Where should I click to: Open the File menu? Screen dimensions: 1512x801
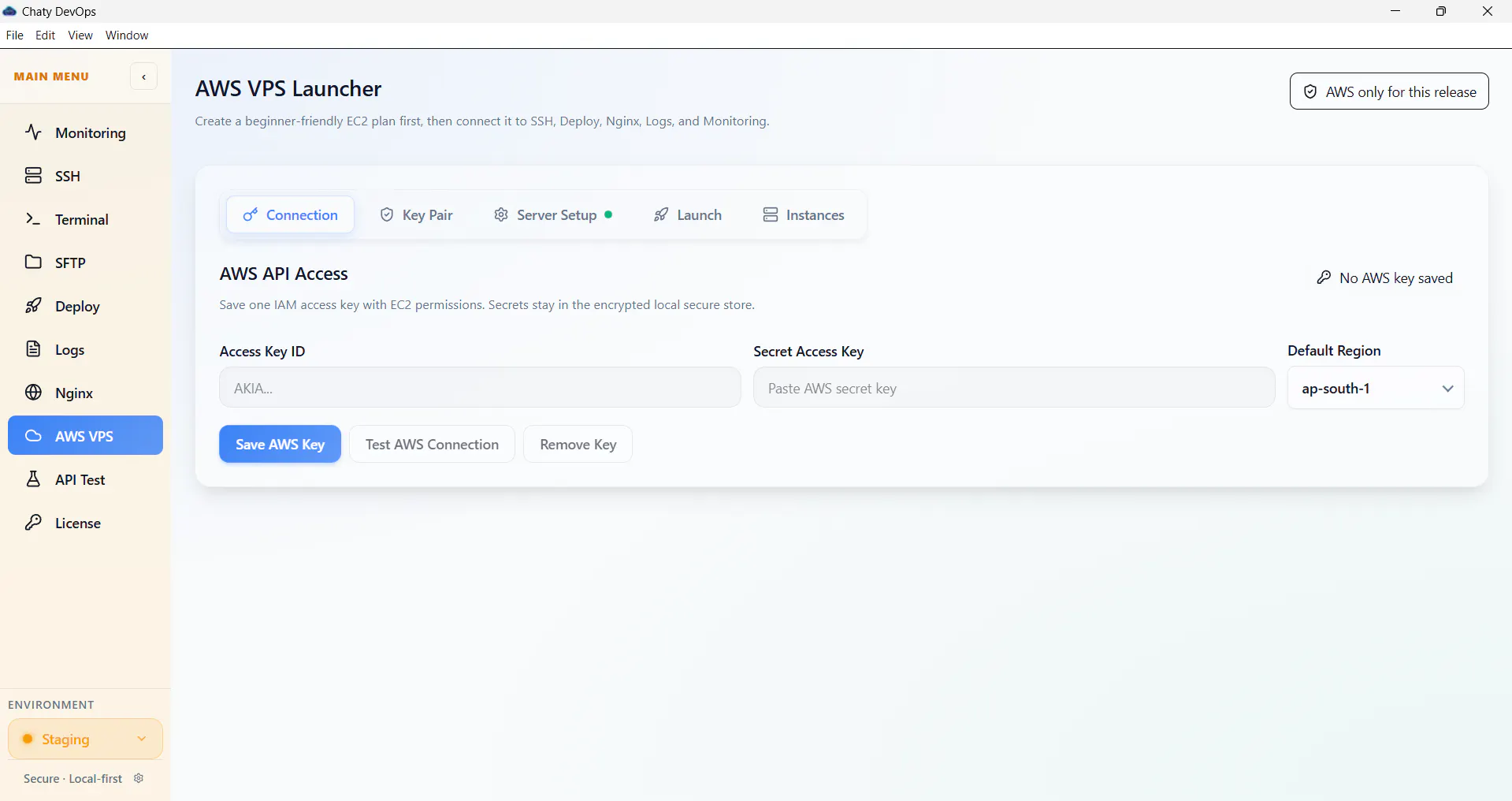14,35
